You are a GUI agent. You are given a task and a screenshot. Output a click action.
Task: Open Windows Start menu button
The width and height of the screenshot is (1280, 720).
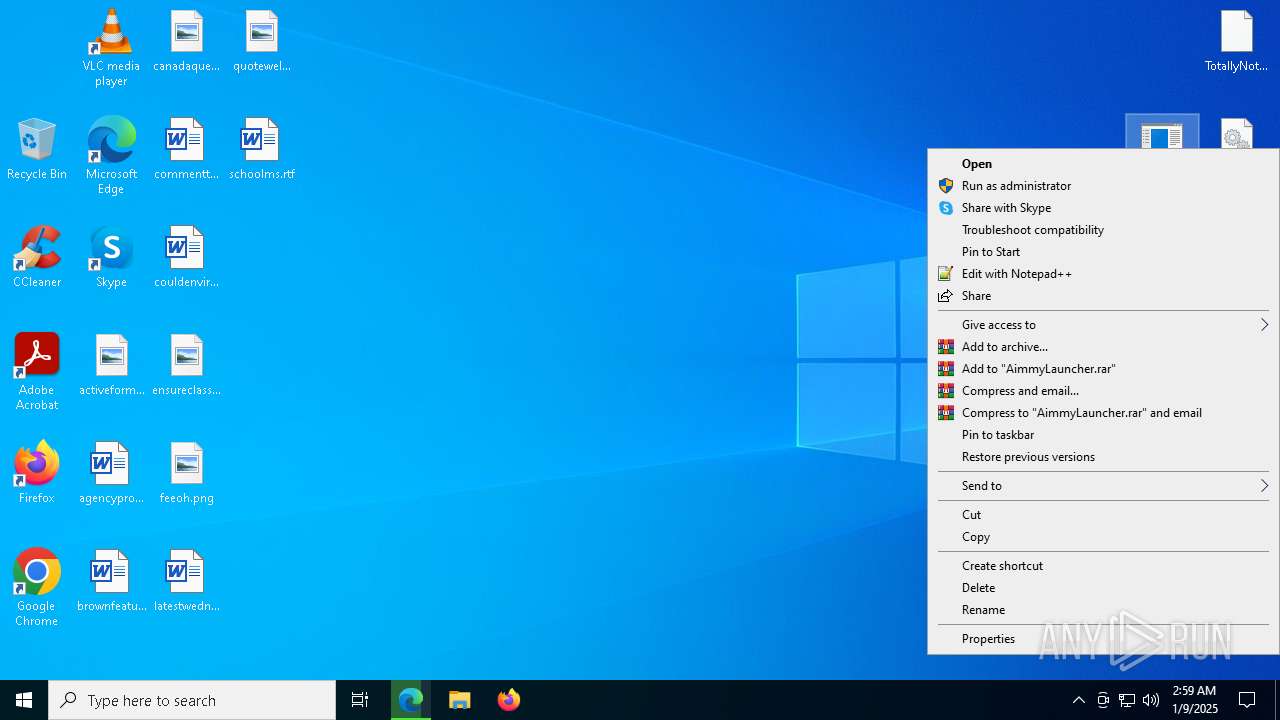(x=24, y=700)
